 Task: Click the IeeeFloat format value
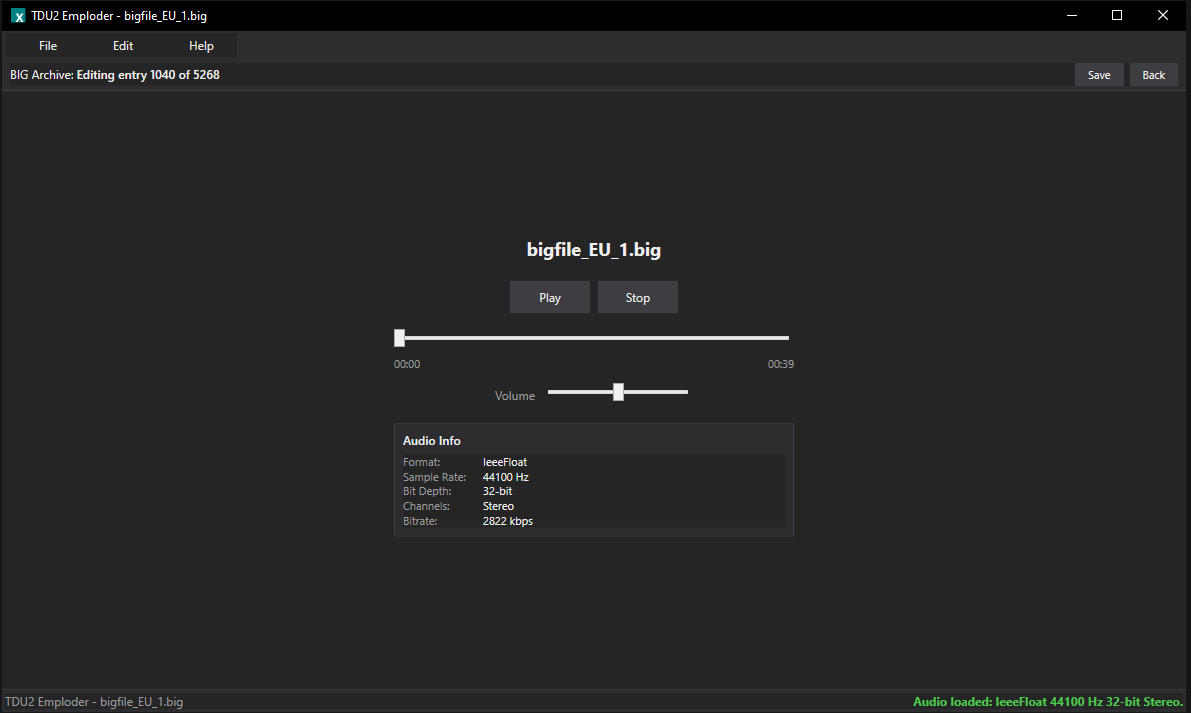tap(505, 462)
